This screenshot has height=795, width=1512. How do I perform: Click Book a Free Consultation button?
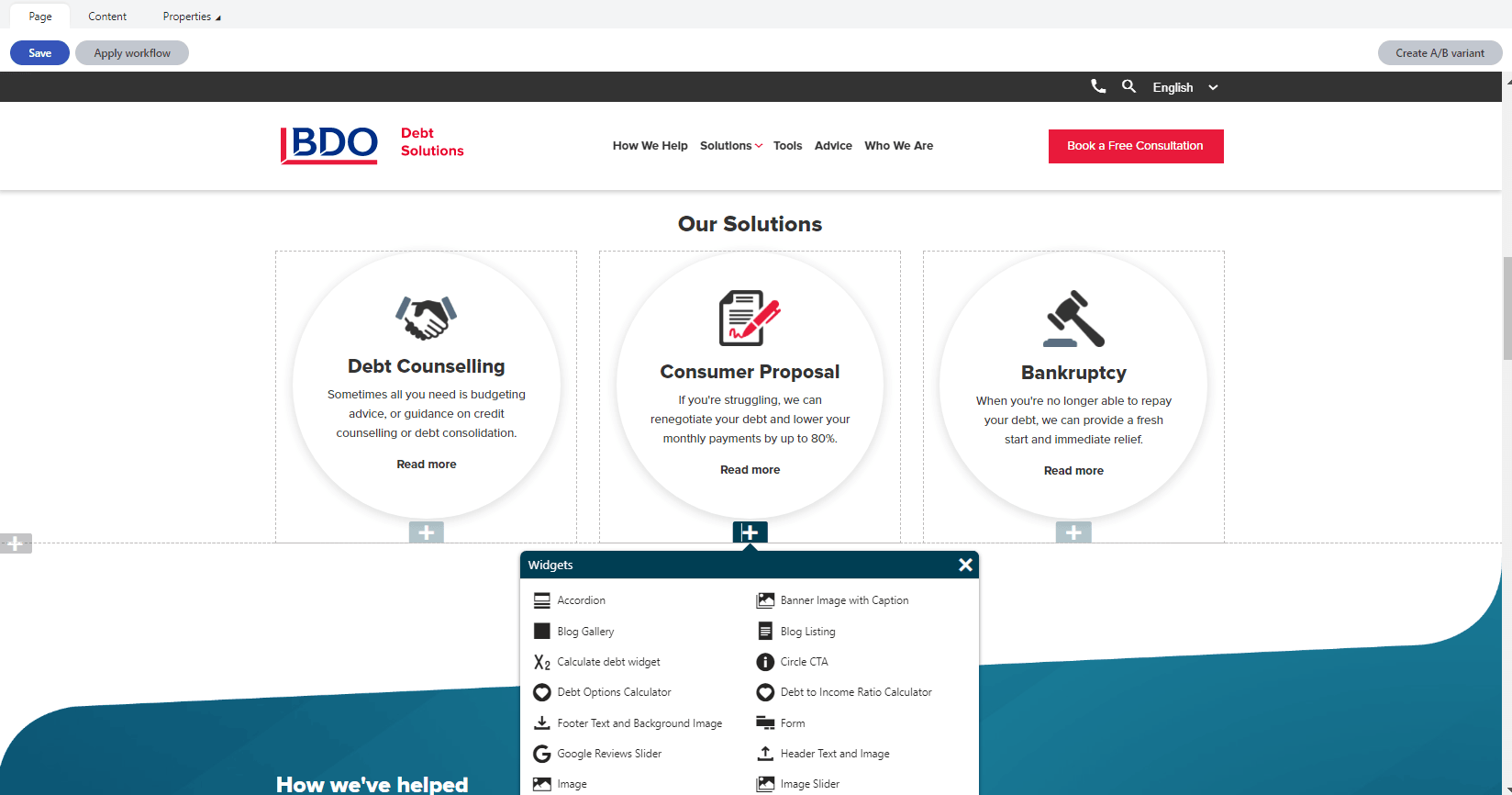[1136, 146]
